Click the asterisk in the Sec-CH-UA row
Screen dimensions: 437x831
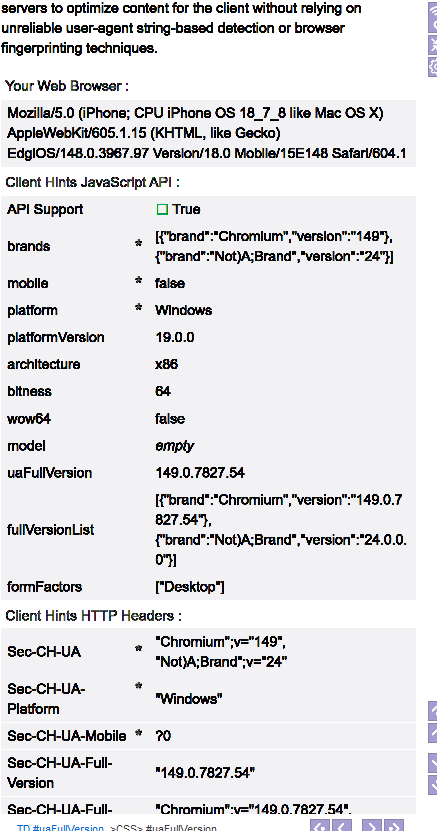pos(139,649)
